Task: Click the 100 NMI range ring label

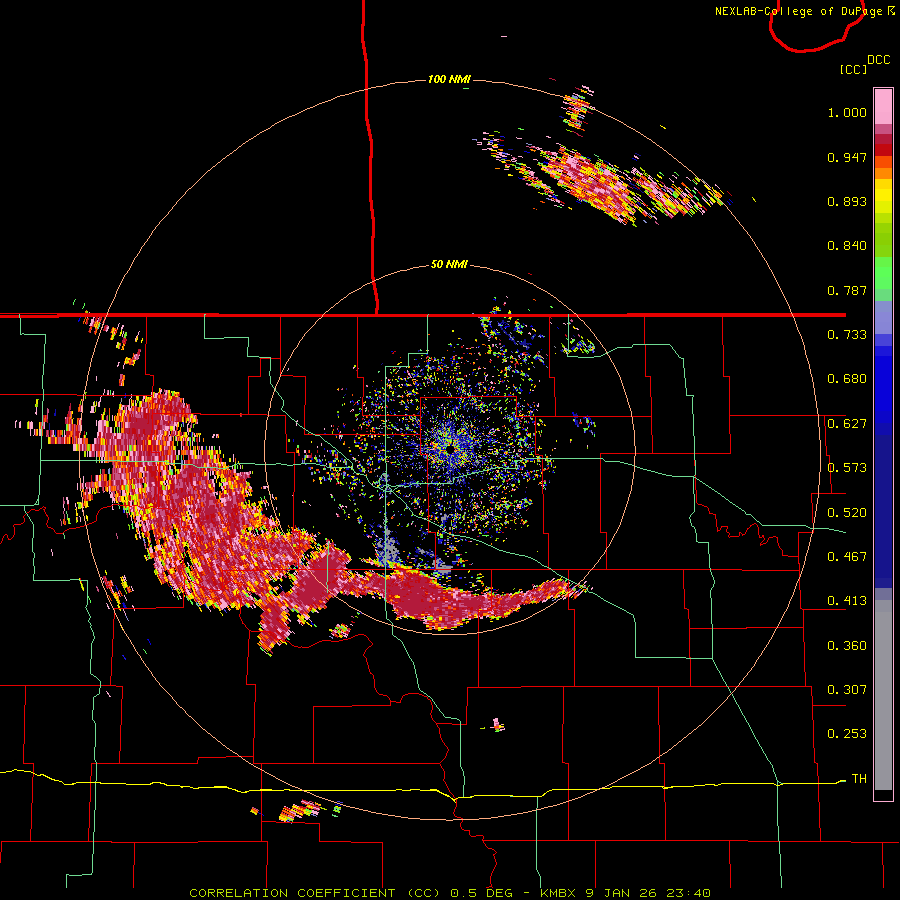Action: (449, 79)
